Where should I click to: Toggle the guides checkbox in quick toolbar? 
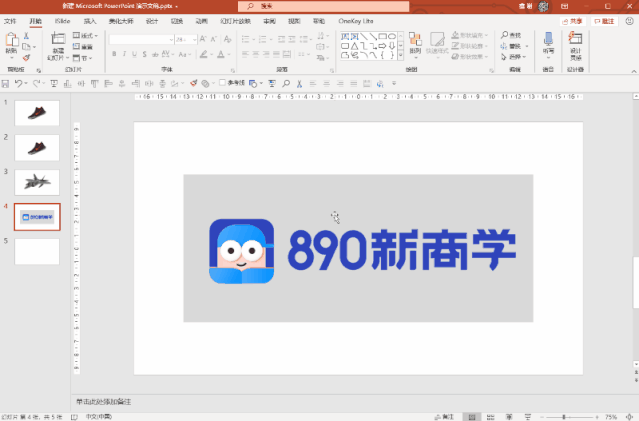pos(223,83)
